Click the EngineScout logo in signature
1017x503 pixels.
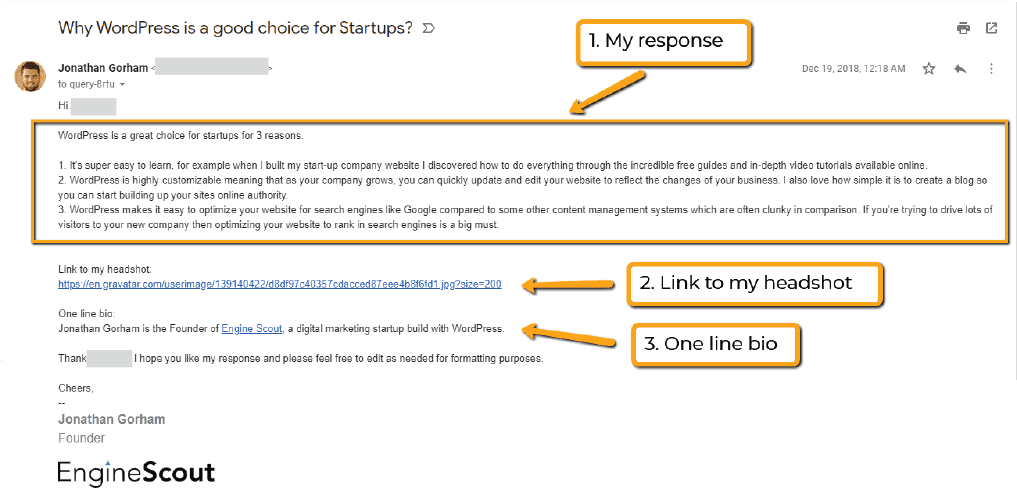tap(136, 473)
